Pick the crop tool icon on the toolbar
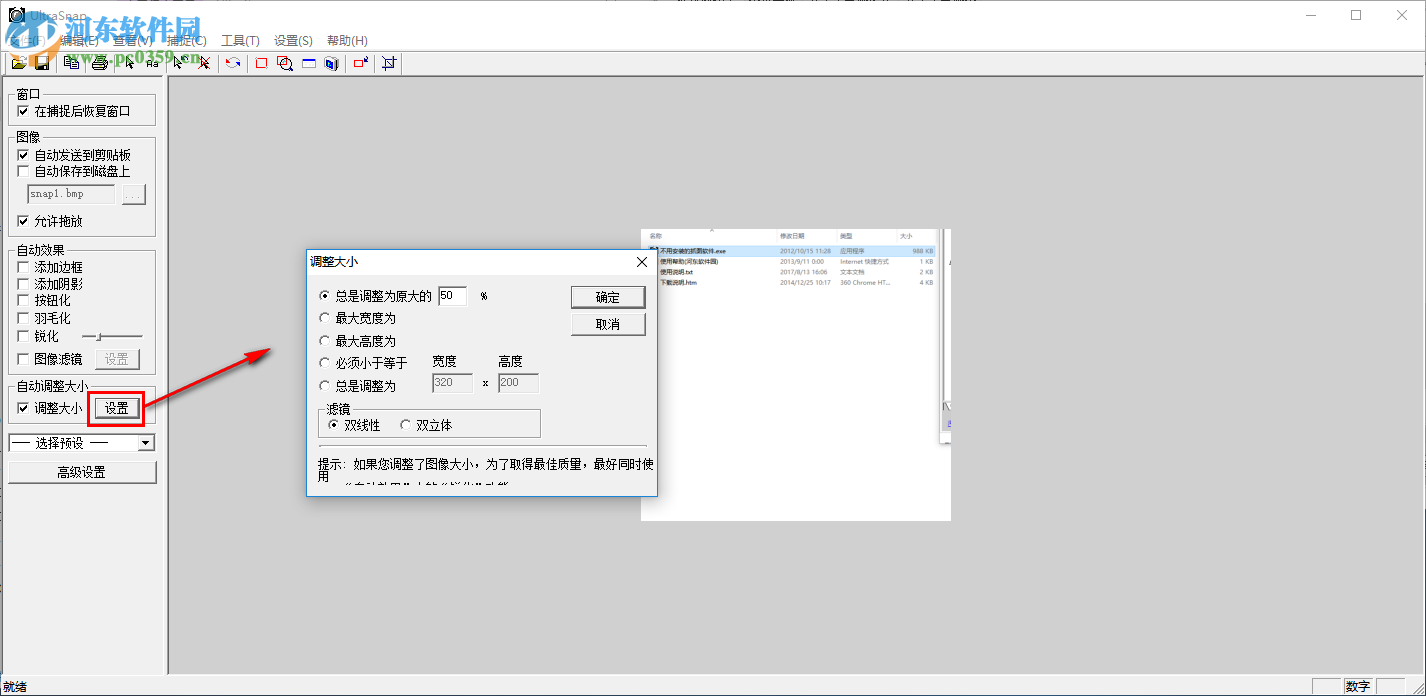This screenshot has height=696, width=1426. click(x=388, y=61)
